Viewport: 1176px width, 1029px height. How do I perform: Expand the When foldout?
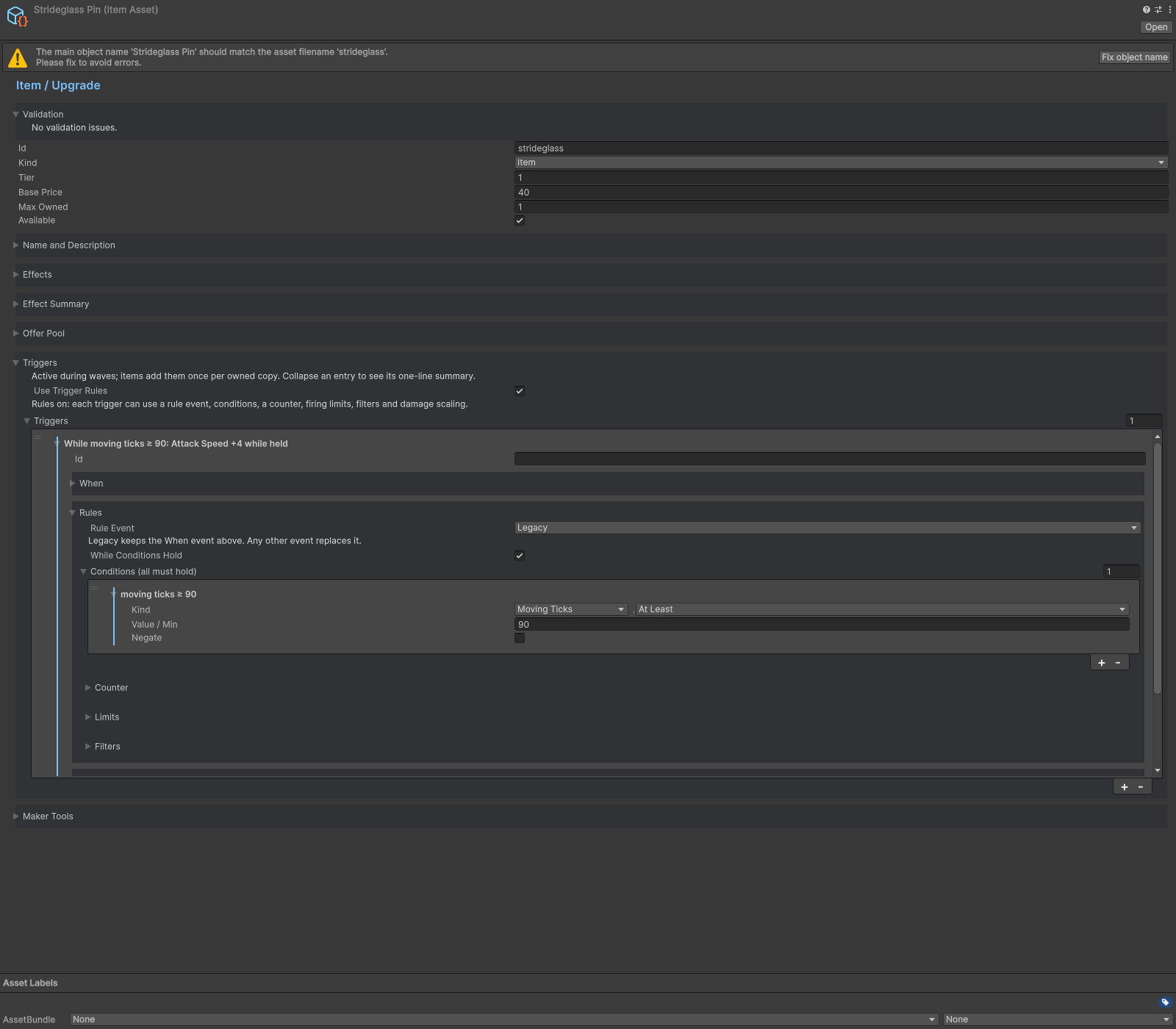[x=72, y=484]
